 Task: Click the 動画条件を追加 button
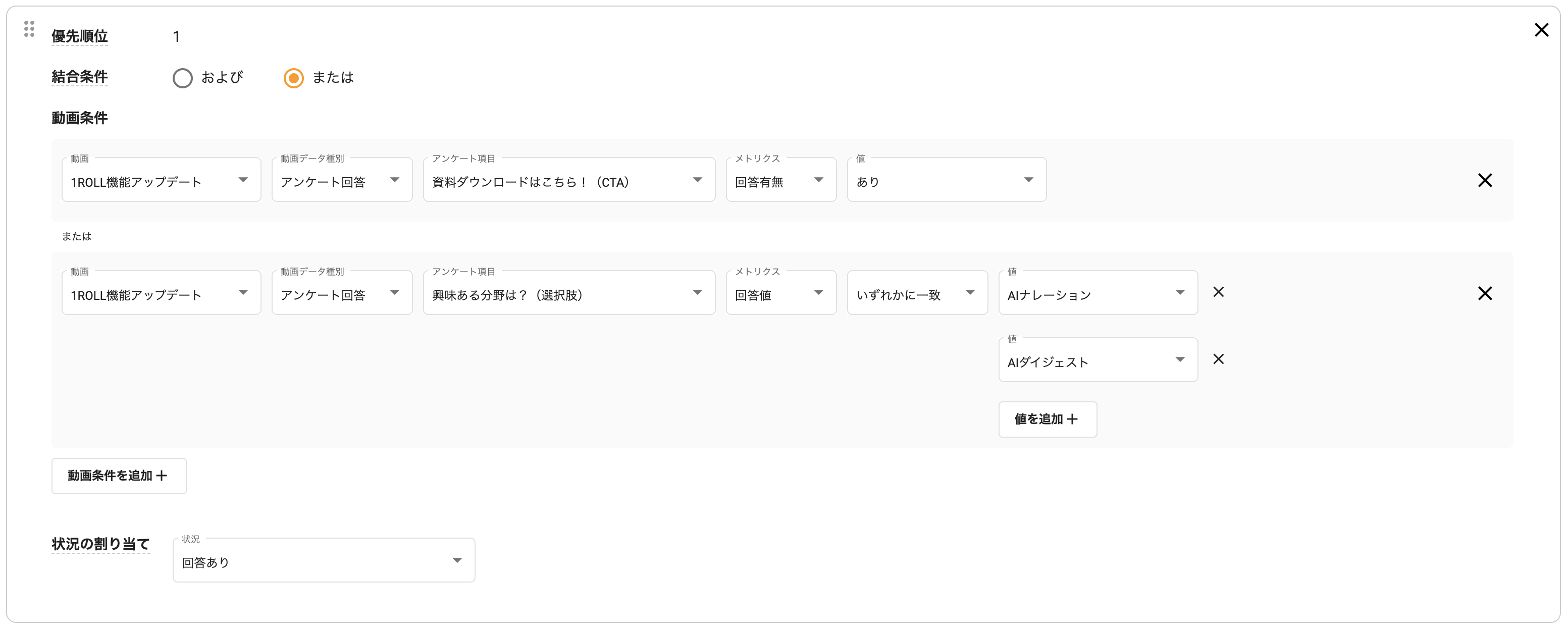pyautogui.click(x=119, y=476)
